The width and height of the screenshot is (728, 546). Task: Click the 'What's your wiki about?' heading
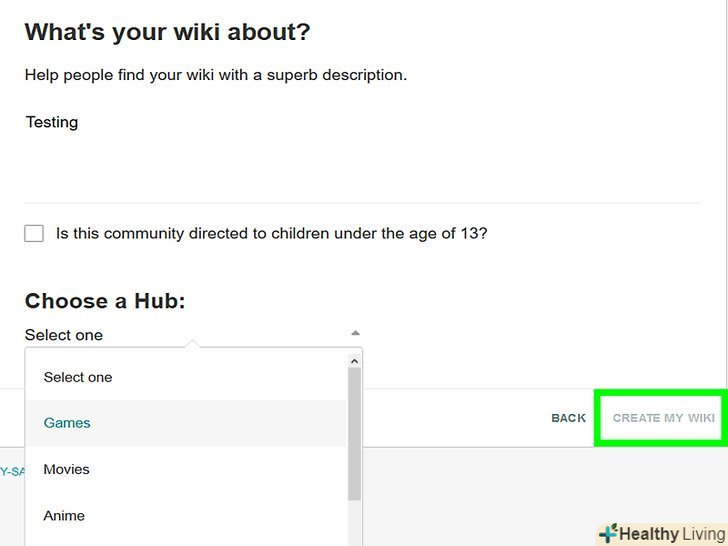pos(167,32)
